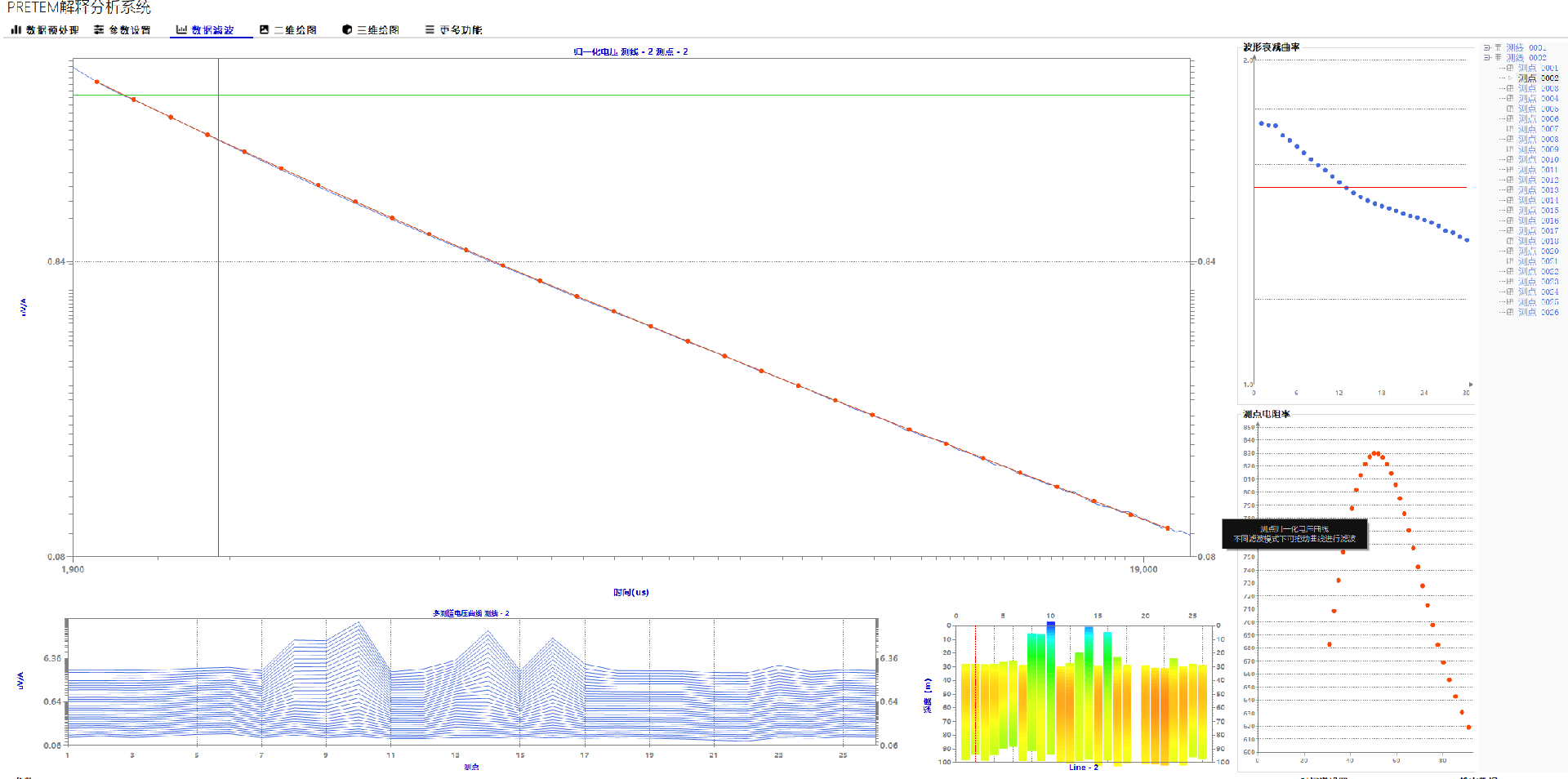1568x779 pixels.
Task: Click the red dashed marker in depth section
Action: [x=975, y=694]
